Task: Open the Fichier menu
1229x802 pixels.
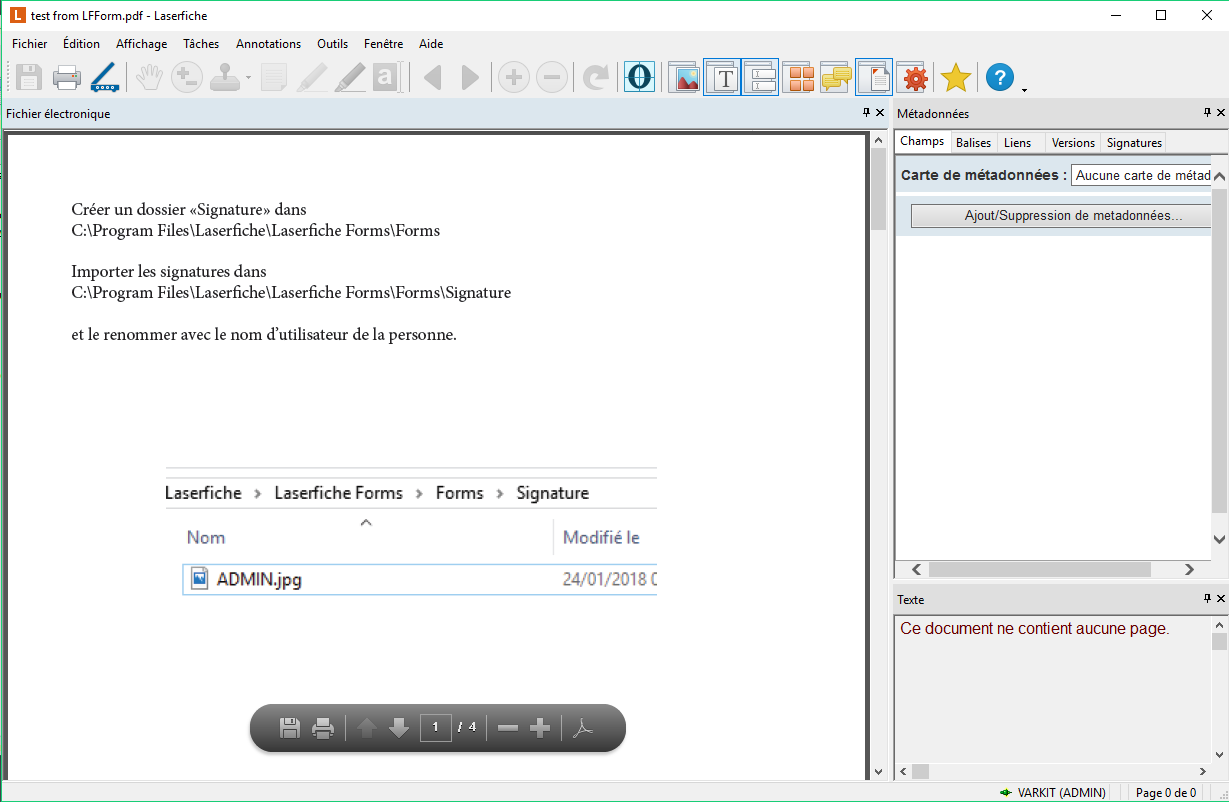Action: [30, 44]
